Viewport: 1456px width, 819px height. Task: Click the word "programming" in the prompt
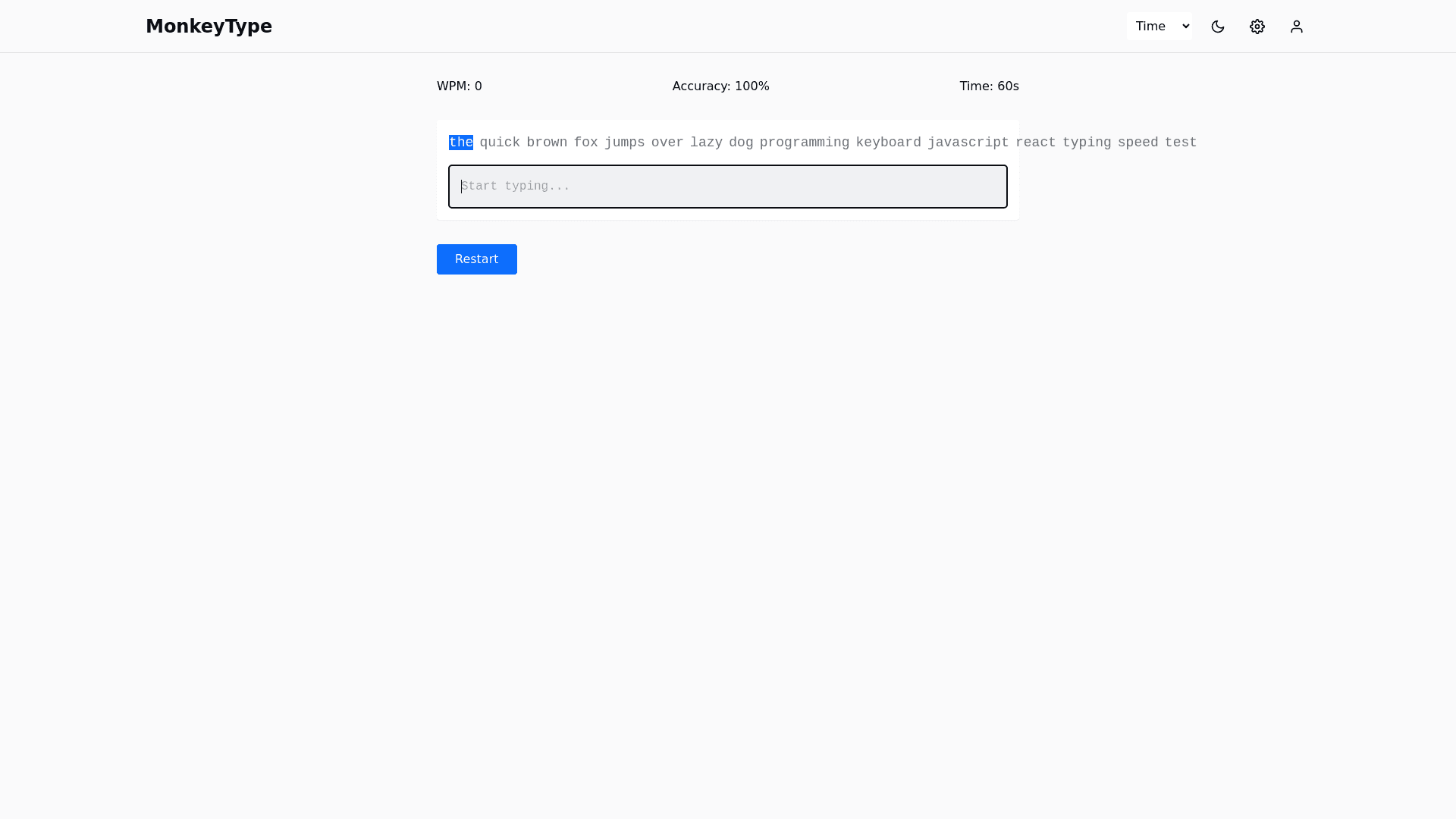tap(805, 143)
